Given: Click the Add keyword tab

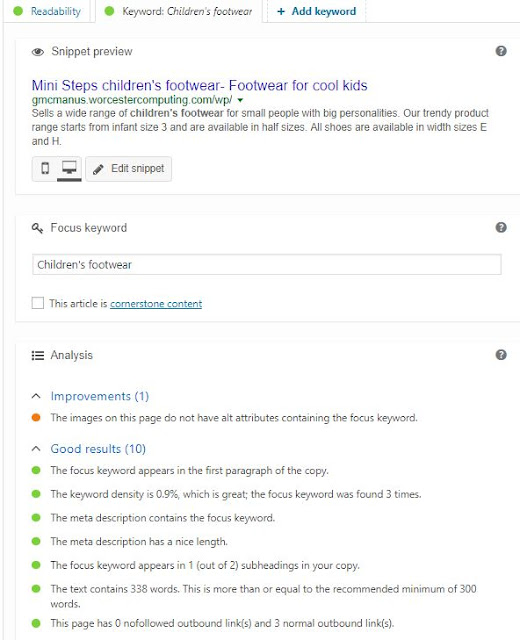Looking at the screenshot, I should pos(316,11).
